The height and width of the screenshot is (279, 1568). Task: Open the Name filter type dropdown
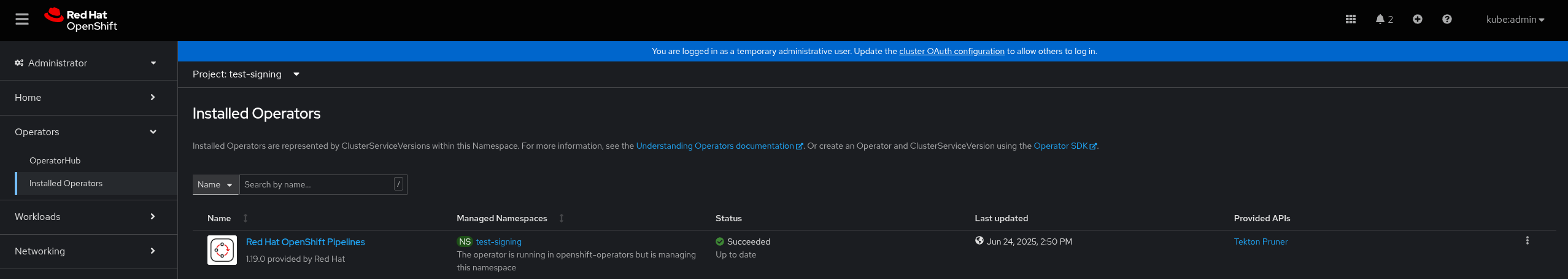pos(215,184)
